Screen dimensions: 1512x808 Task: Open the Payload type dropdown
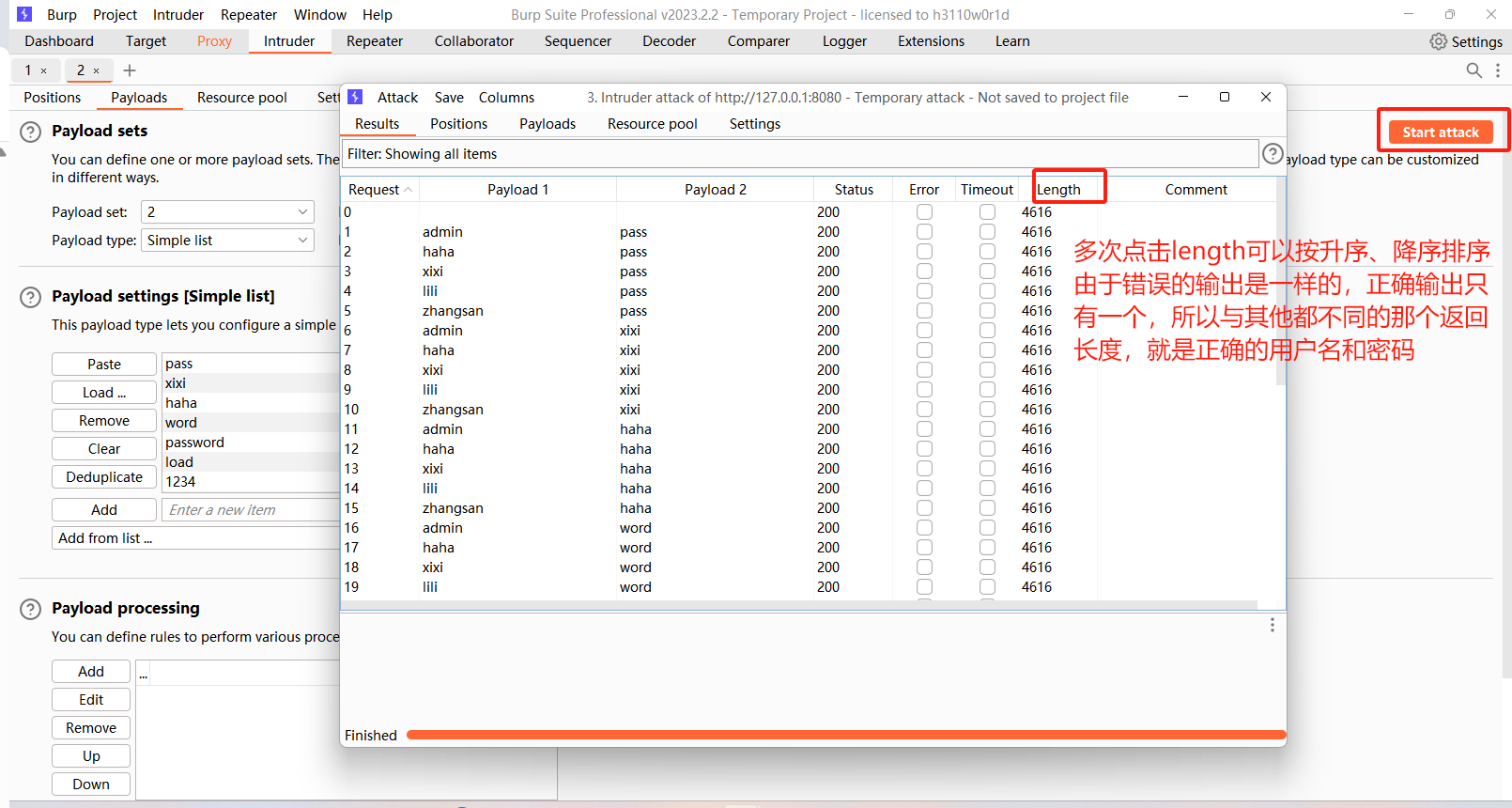227,241
